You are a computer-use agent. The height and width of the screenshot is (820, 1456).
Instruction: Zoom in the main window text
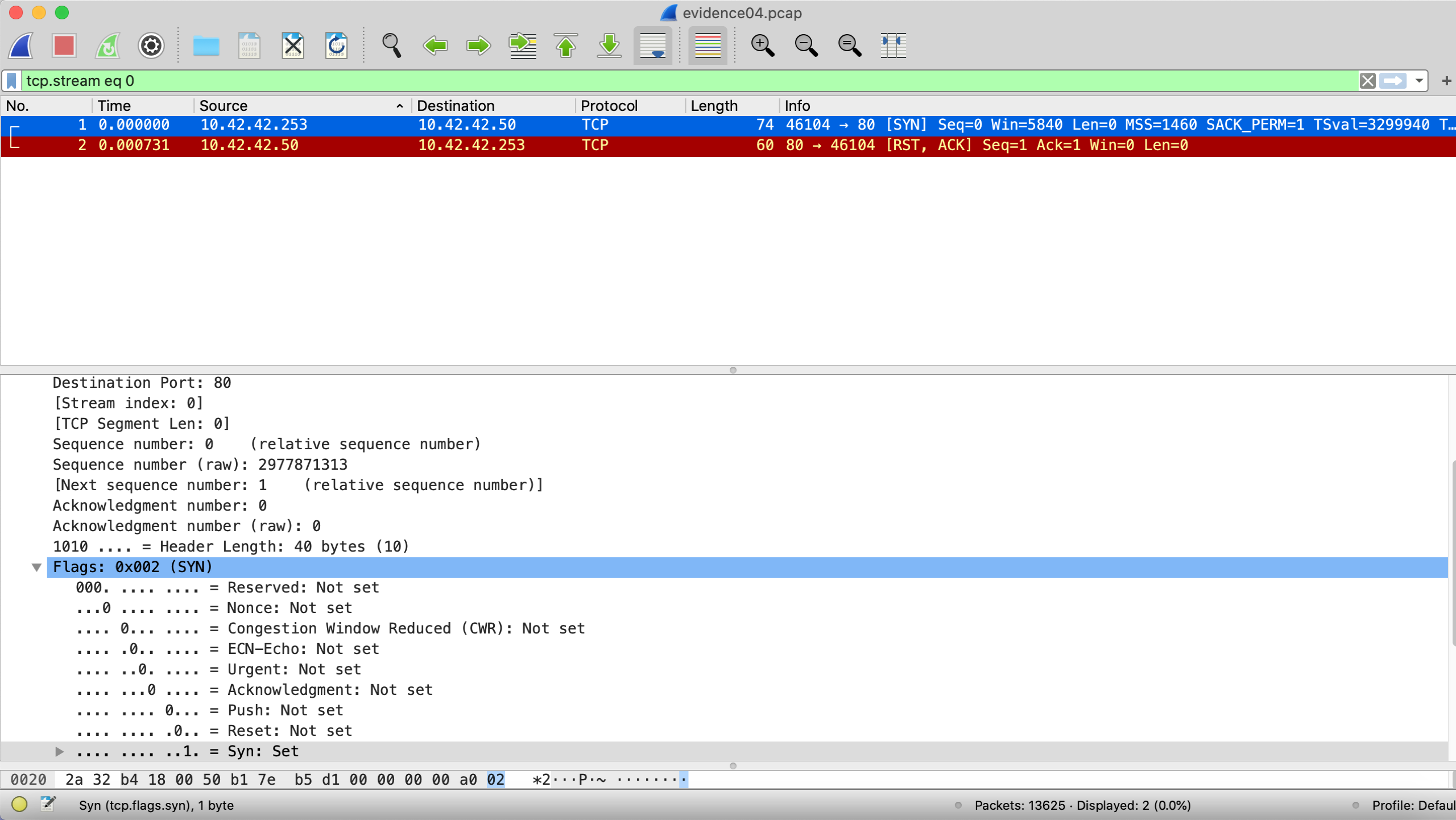(x=762, y=45)
